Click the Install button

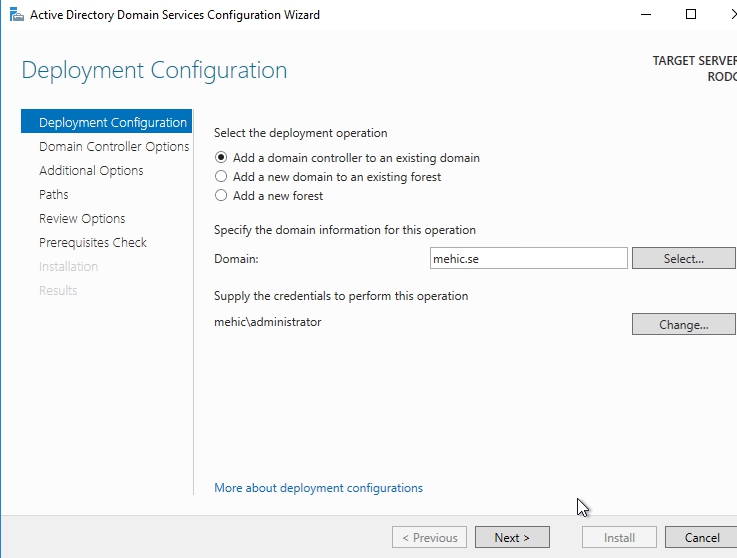pyautogui.click(x=619, y=538)
